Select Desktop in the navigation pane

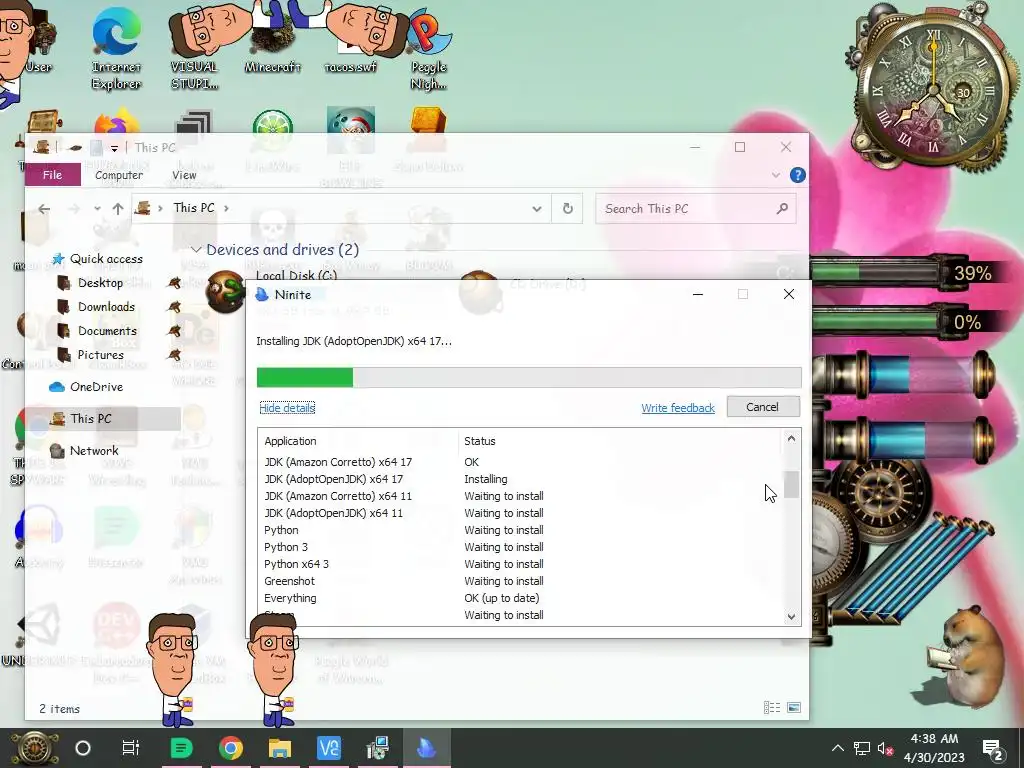pyautogui.click(x=100, y=283)
